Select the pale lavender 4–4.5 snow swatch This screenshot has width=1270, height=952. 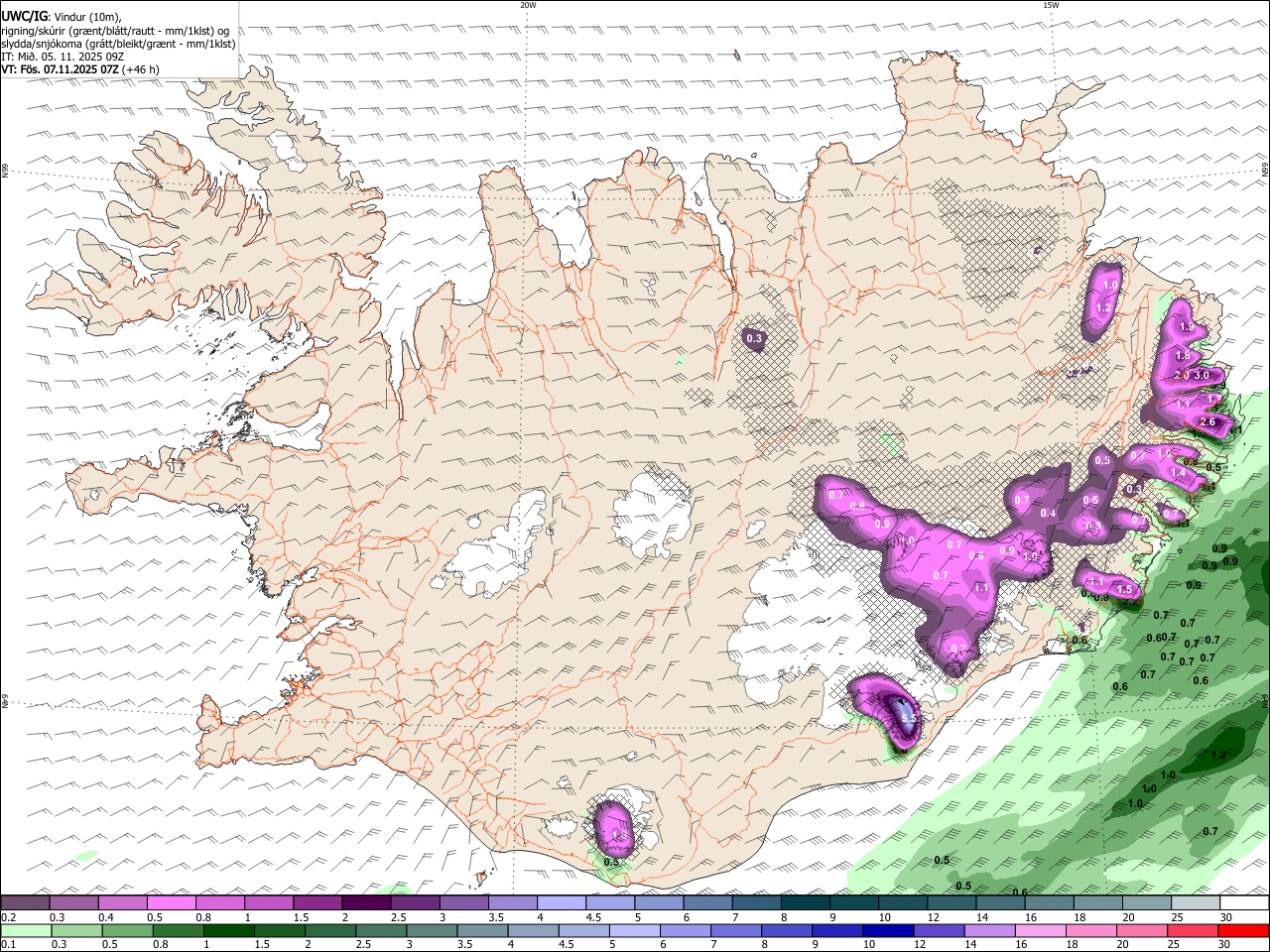coord(562,902)
